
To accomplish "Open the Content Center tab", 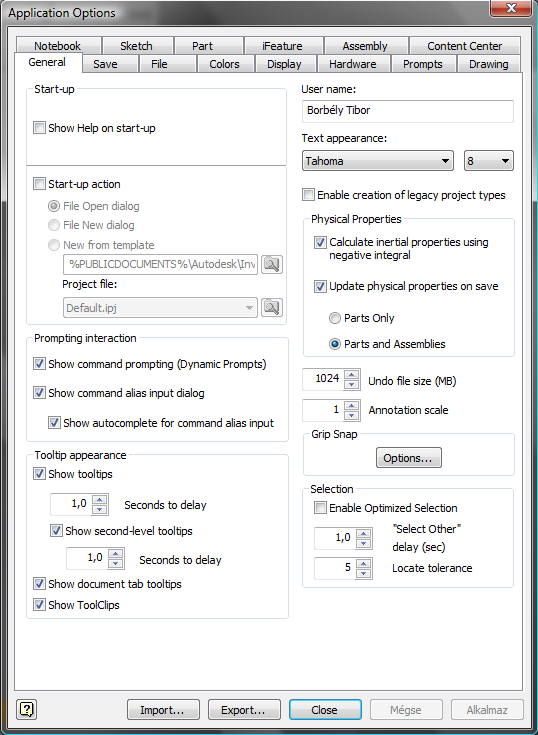I will 464,46.
